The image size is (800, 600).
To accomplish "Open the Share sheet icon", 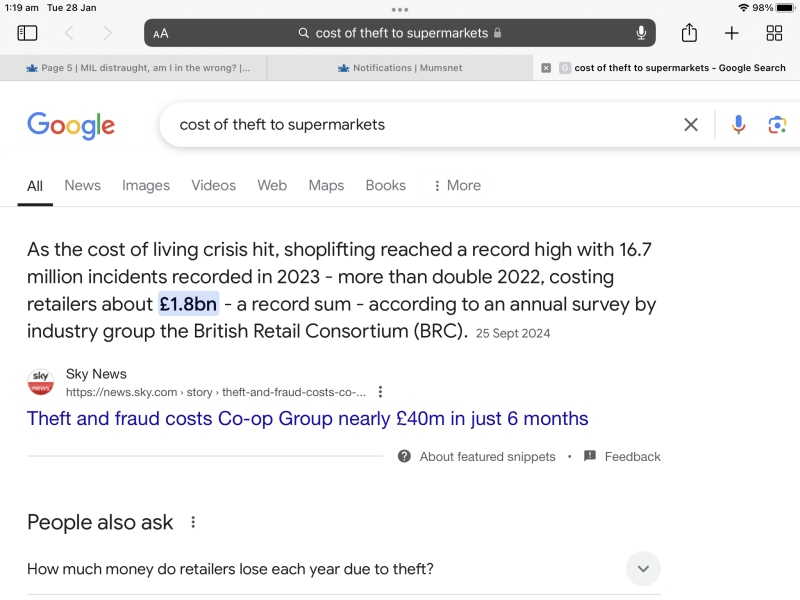I will click(x=689, y=33).
